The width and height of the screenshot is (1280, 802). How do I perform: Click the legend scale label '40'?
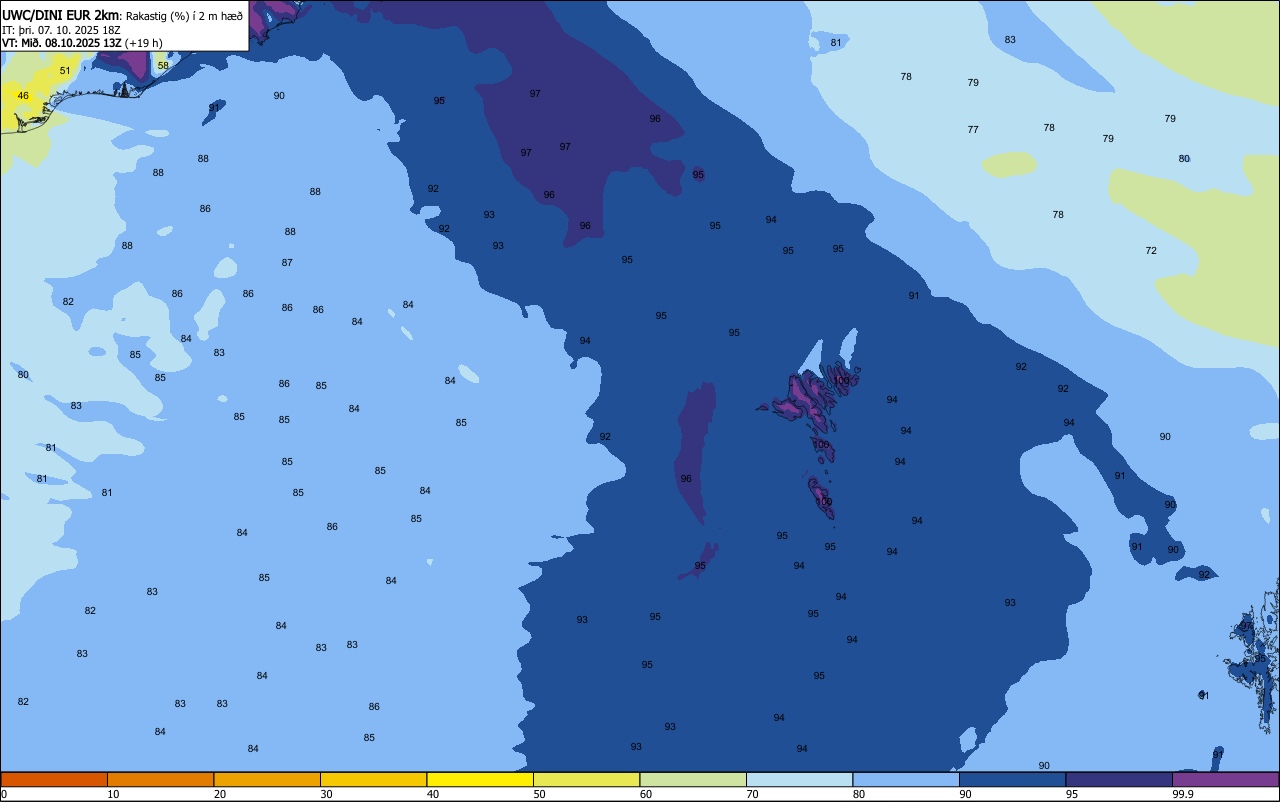tap(433, 794)
